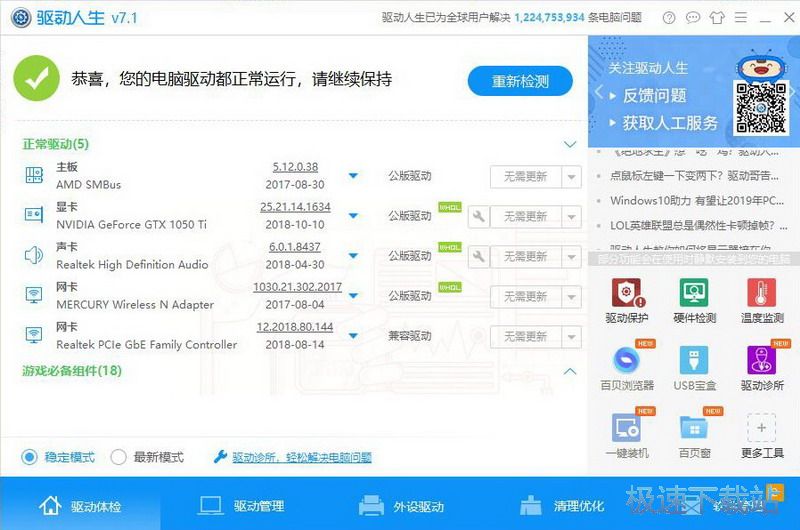This screenshot has width=800, height=530.
Task: Click version number 6.0.1.8437
Action: coord(295,246)
